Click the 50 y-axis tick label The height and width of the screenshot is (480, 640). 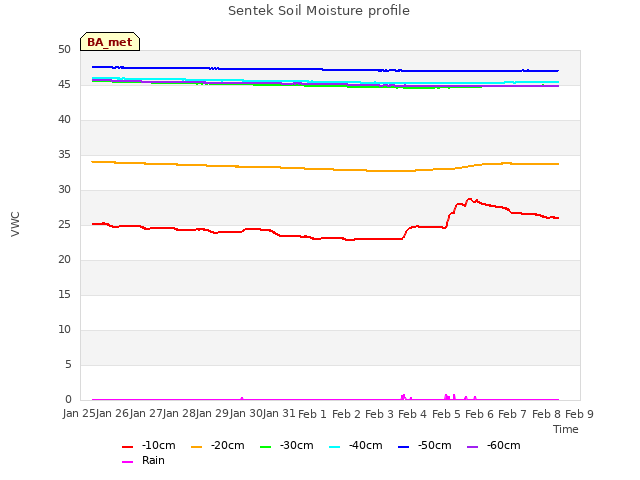(64, 50)
